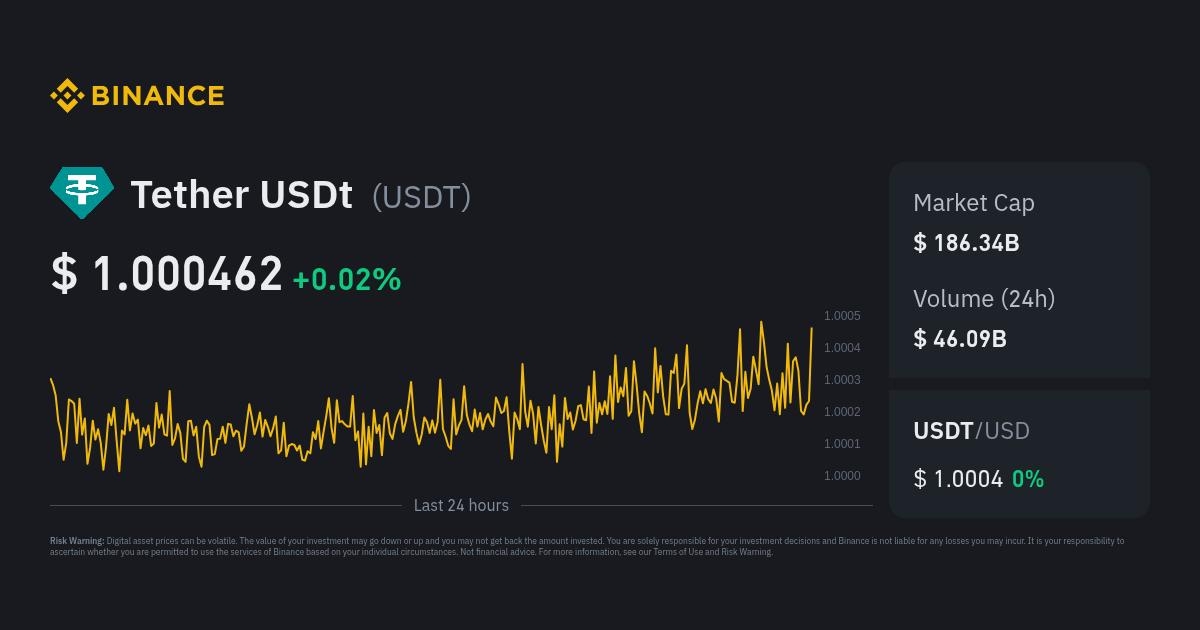
Task: Select the Tether USDt title
Action: tap(242, 195)
